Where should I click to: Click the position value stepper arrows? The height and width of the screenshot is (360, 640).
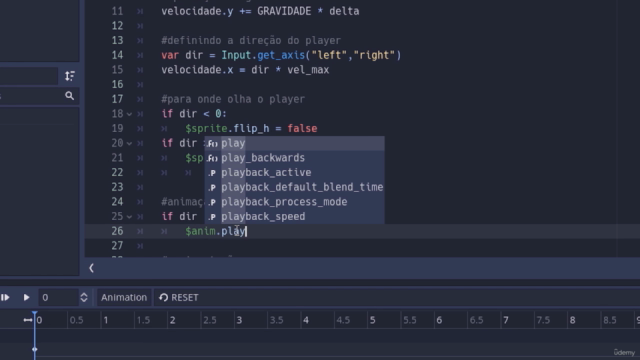[x=84, y=298]
